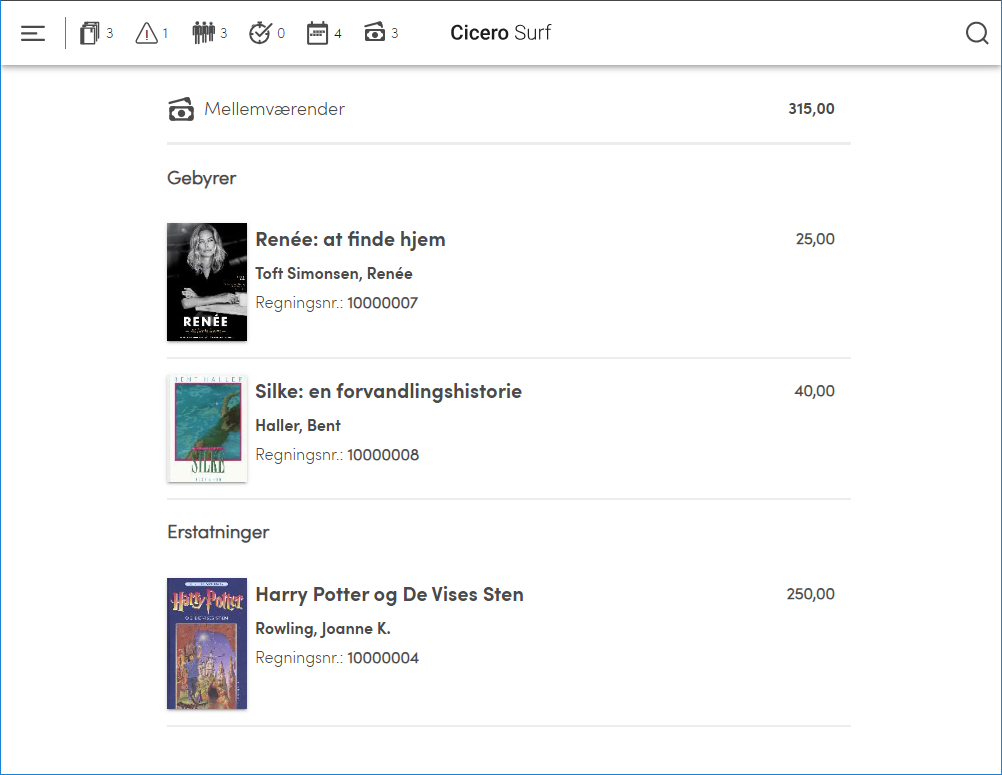1002x775 pixels.
Task: Click the Silke book cover thumbnail
Action: click(x=207, y=429)
